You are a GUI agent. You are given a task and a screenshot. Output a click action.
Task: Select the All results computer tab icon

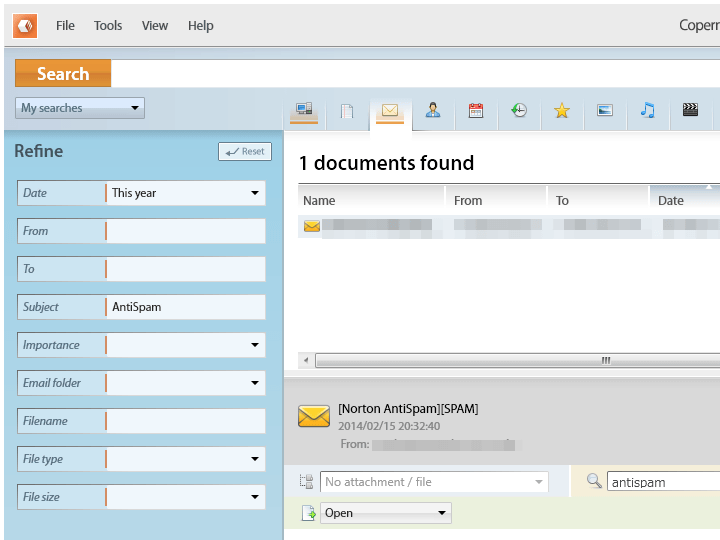click(304, 112)
